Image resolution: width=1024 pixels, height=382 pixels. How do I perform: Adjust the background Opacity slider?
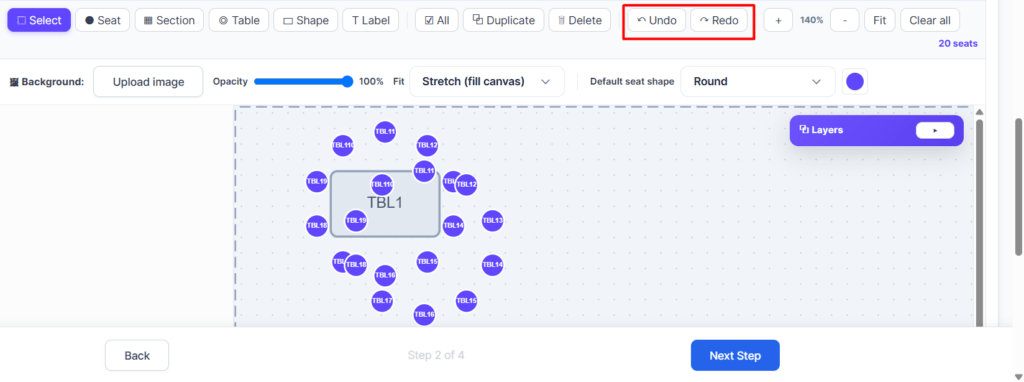(304, 82)
